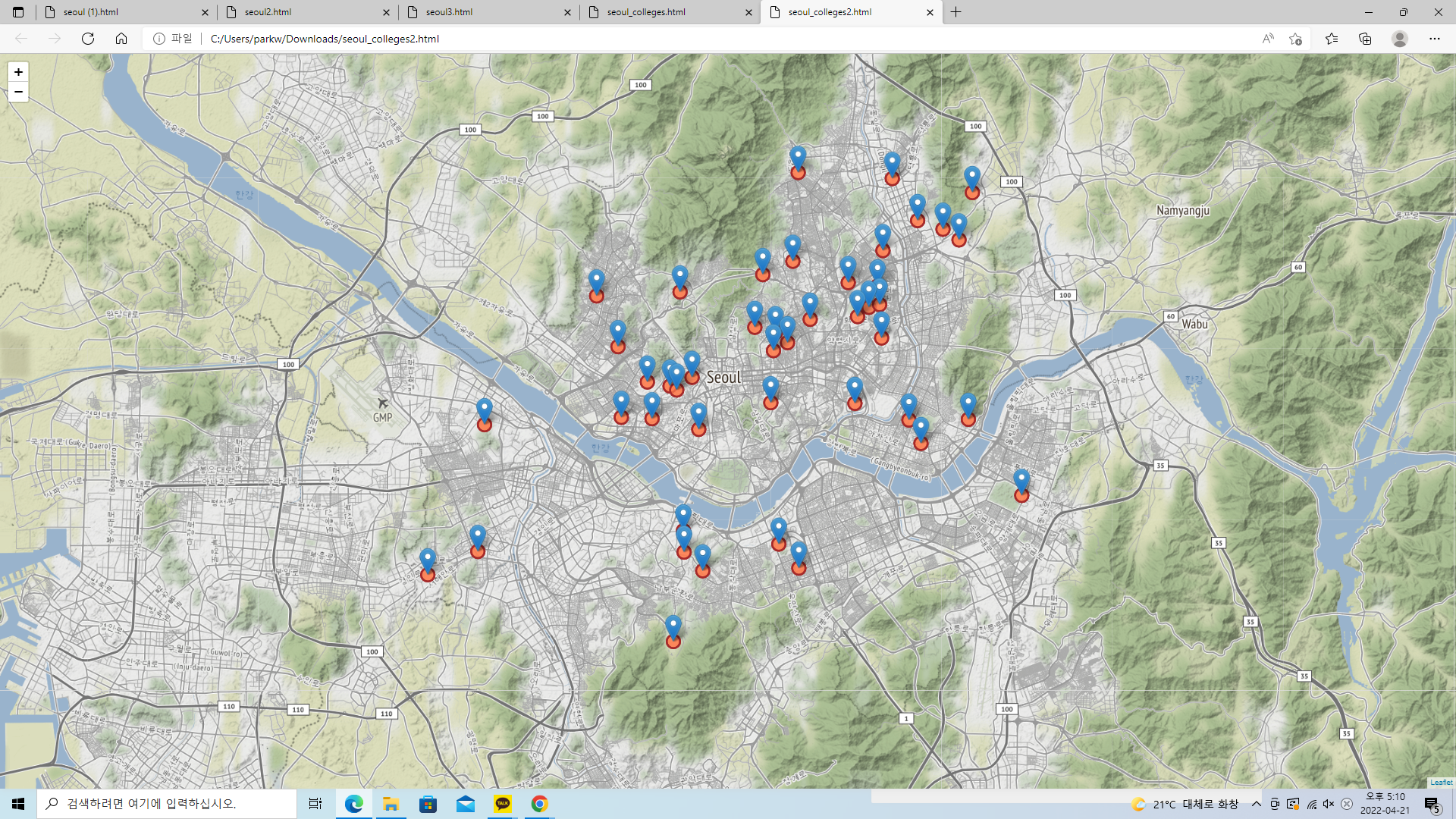The image size is (1456, 819).
Task: Click the Windows taskbar search box
Action: [167, 804]
